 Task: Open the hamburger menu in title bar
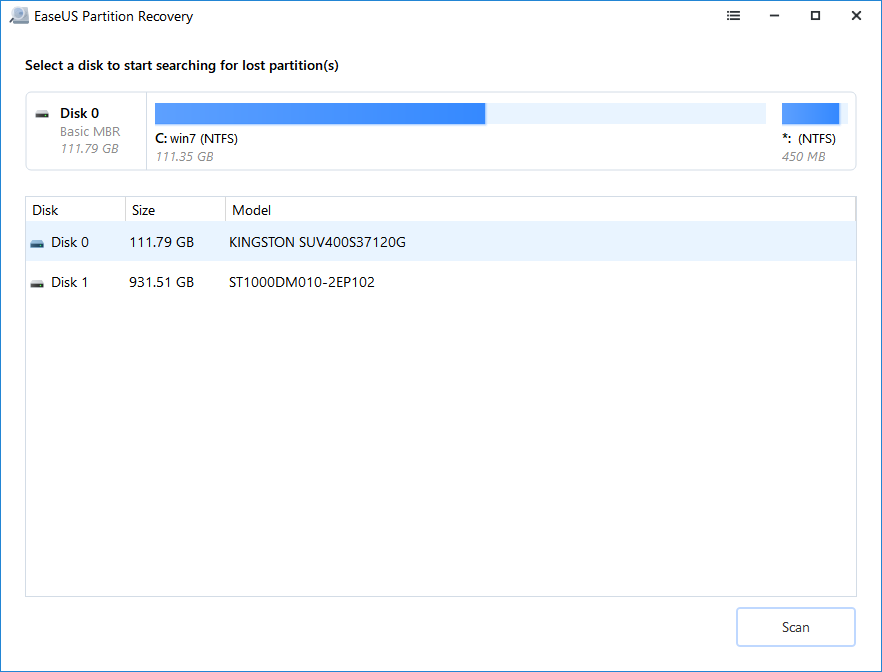click(734, 16)
